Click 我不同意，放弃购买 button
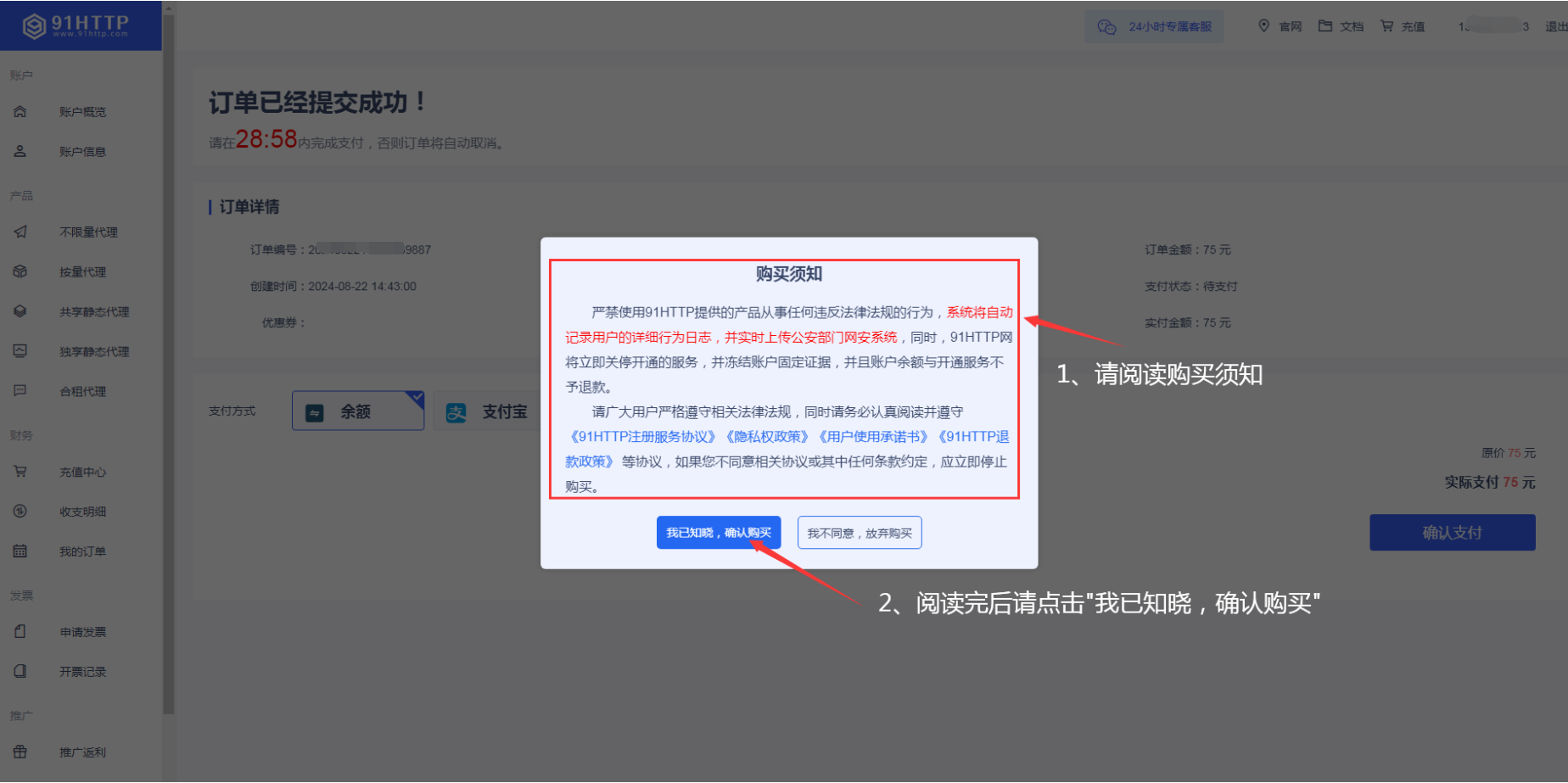Screen dimensions: 1568x783 point(860,533)
